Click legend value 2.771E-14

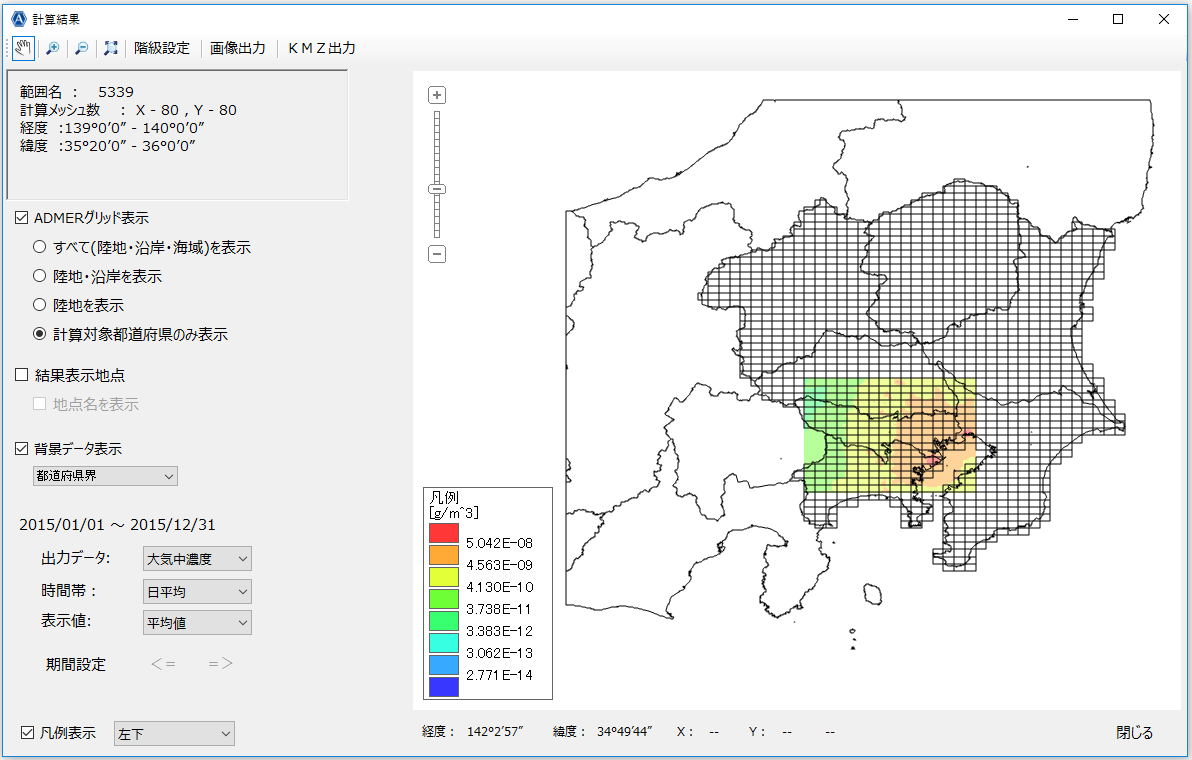click(x=499, y=675)
